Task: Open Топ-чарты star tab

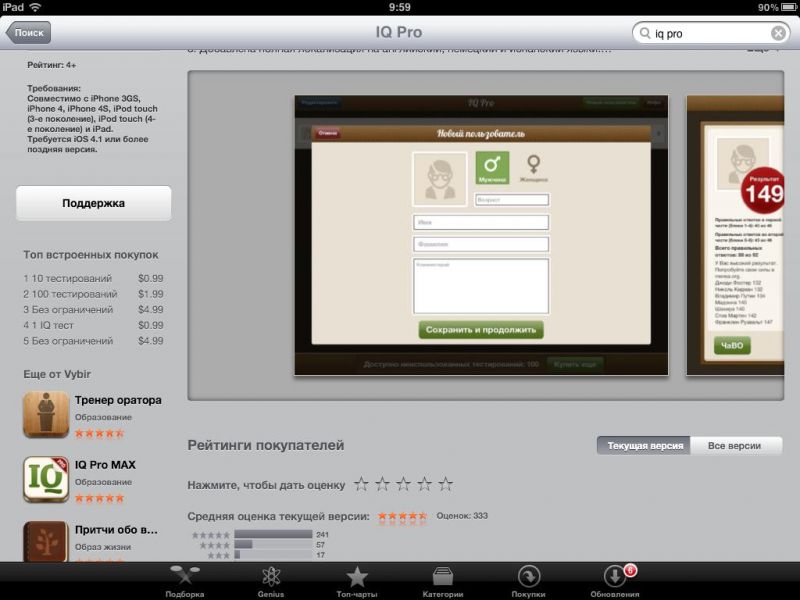Action: [357, 580]
